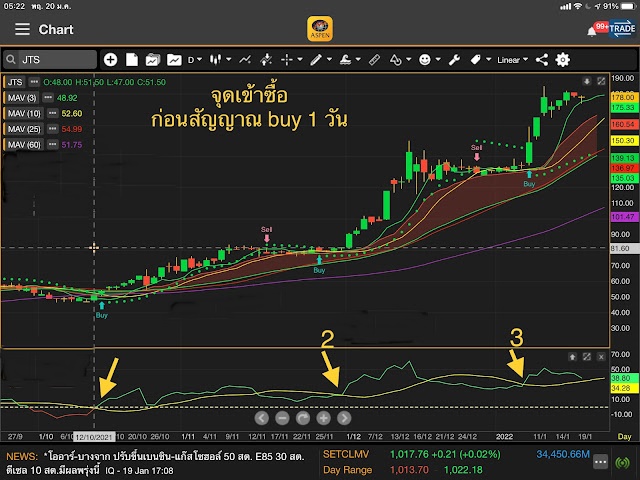Click the SETCLMV index label
Viewport: 640px width, 480px height.
point(346,454)
